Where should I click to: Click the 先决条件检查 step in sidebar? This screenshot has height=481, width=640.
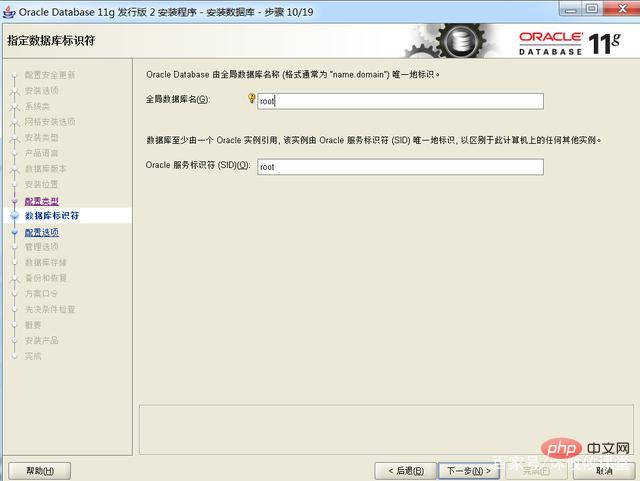click(x=50, y=309)
